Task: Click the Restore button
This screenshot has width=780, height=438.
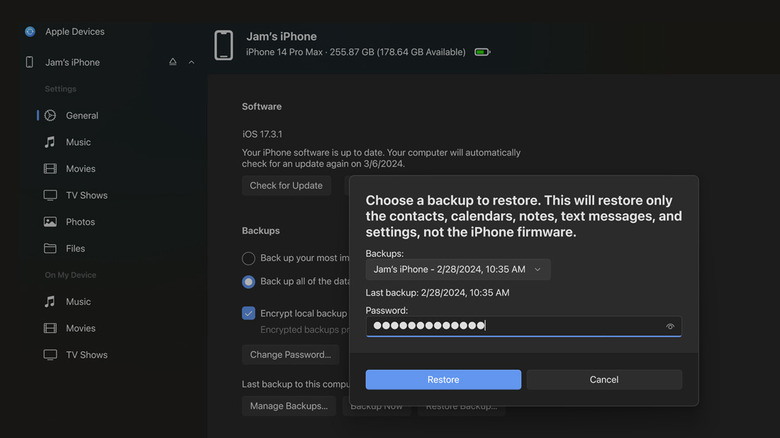Action: (x=443, y=380)
